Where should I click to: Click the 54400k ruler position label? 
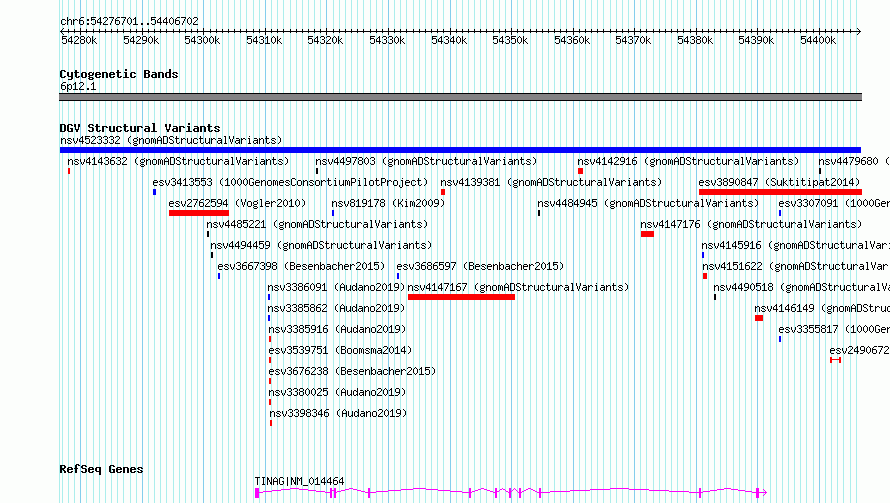pos(818,40)
